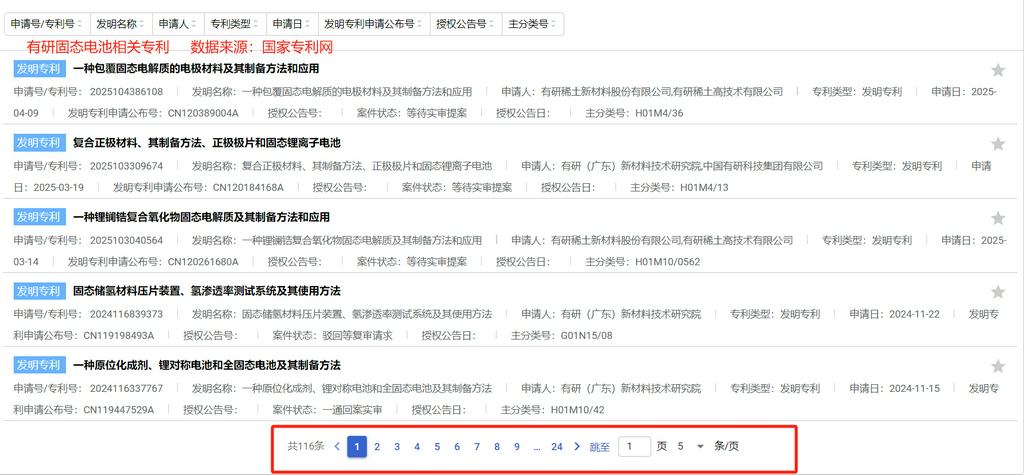The width and height of the screenshot is (1024, 475).
Task: Click classification H01M4/36
Action: [x=660, y=113]
